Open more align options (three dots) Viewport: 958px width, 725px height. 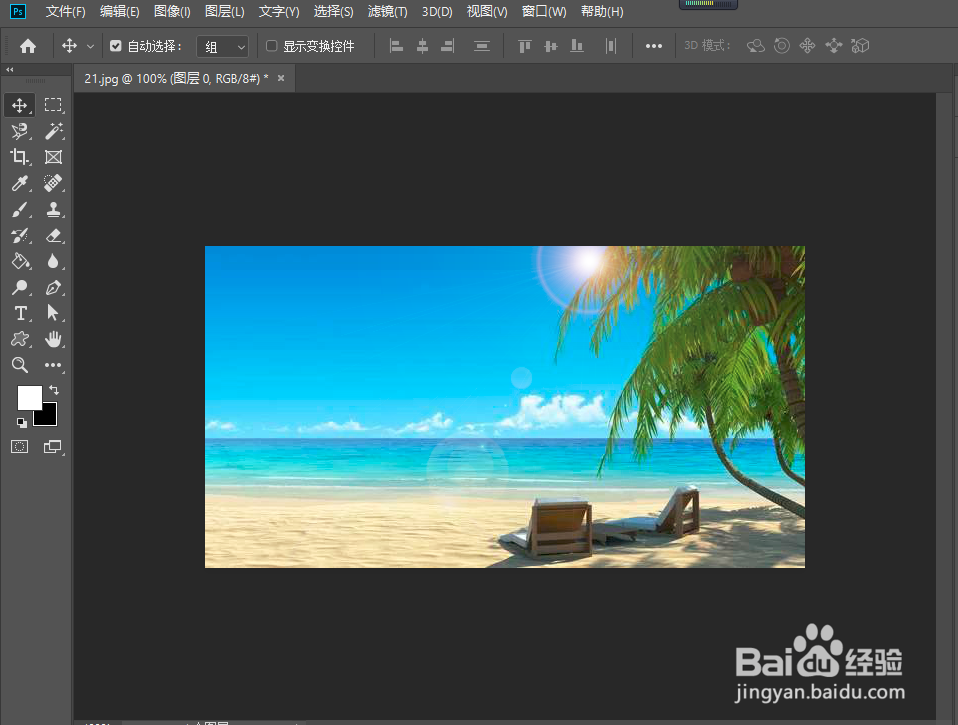tap(654, 46)
